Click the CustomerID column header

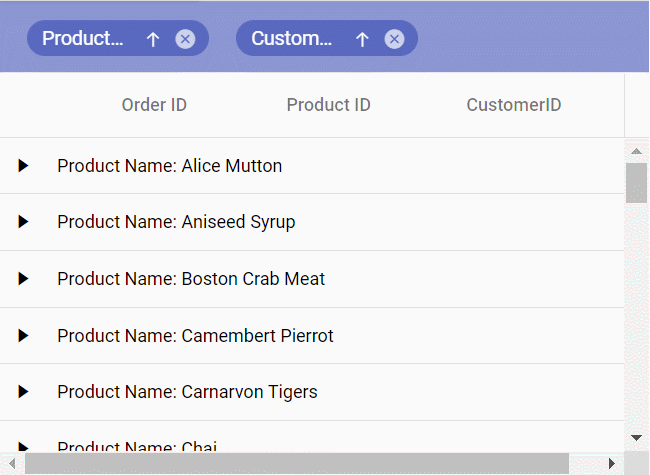point(514,105)
